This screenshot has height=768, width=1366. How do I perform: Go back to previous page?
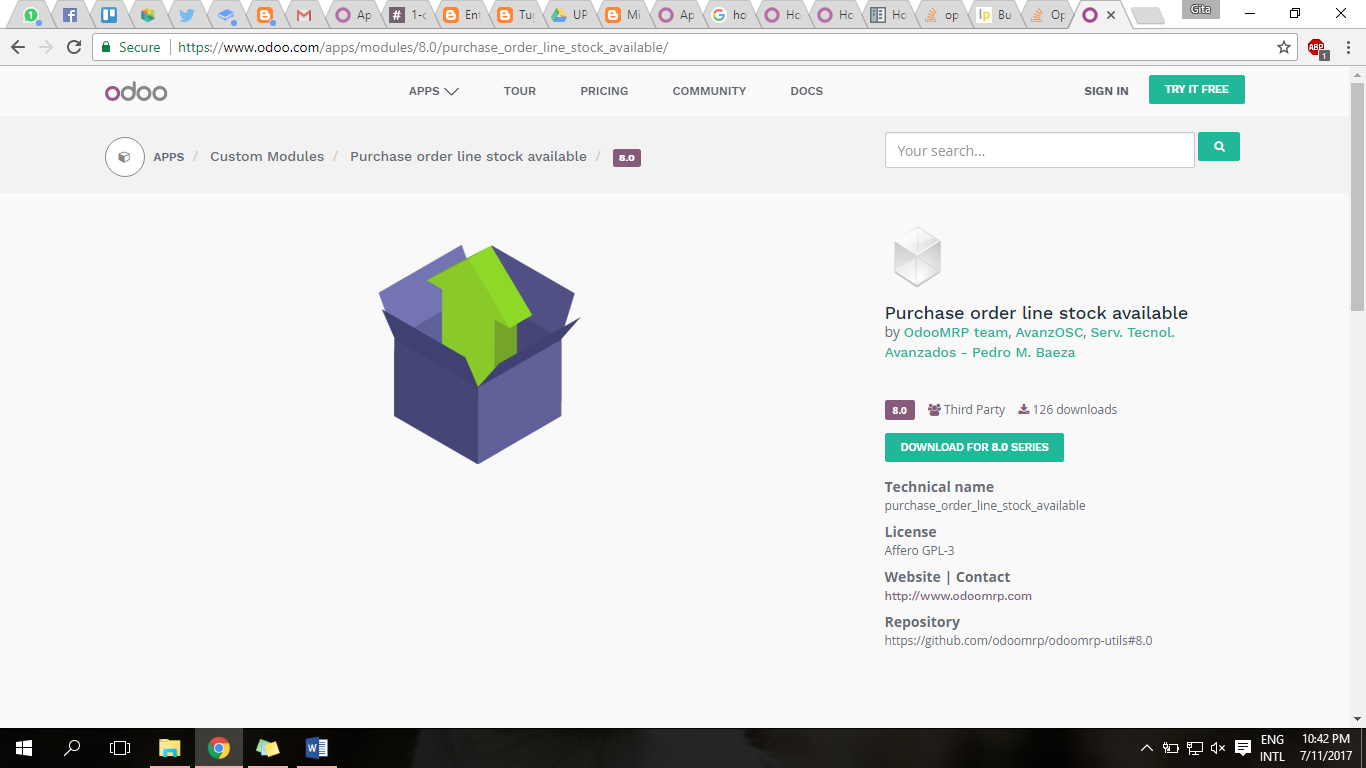point(18,47)
